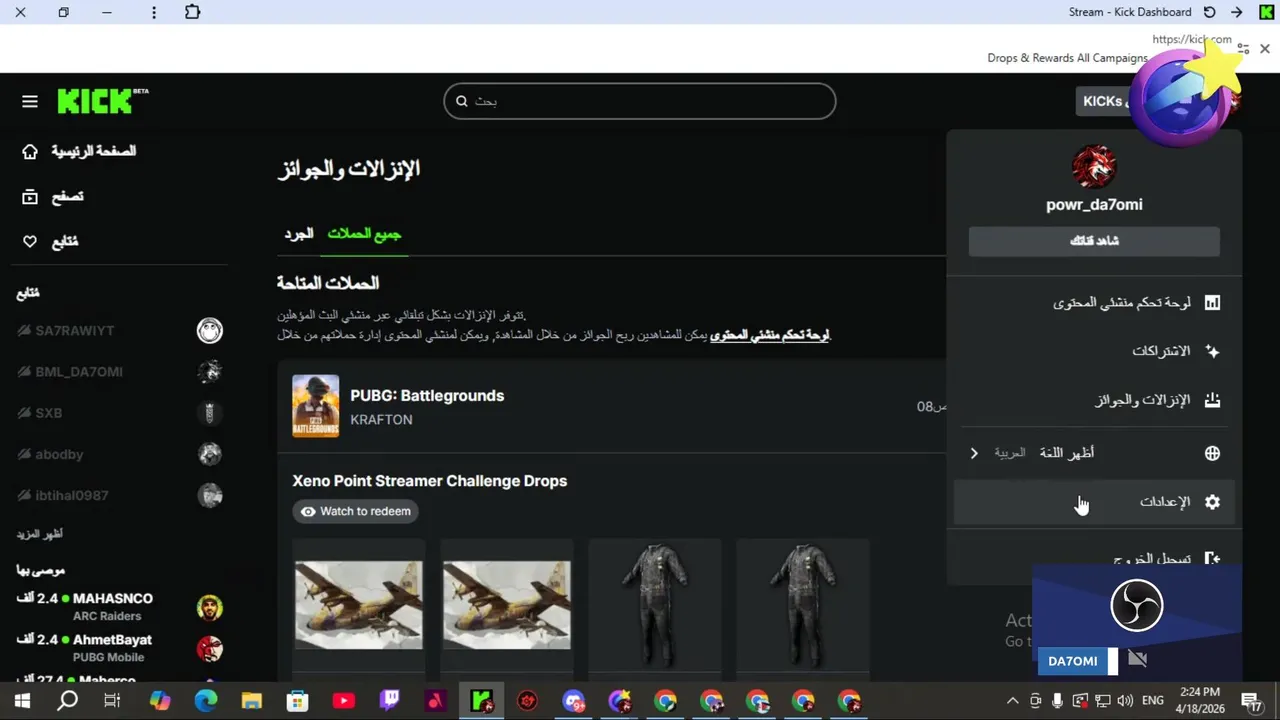Follow the لوحة تحكم منشئي المحتوى link
This screenshot has width=1280, height=720.
(x=769, y=335)
